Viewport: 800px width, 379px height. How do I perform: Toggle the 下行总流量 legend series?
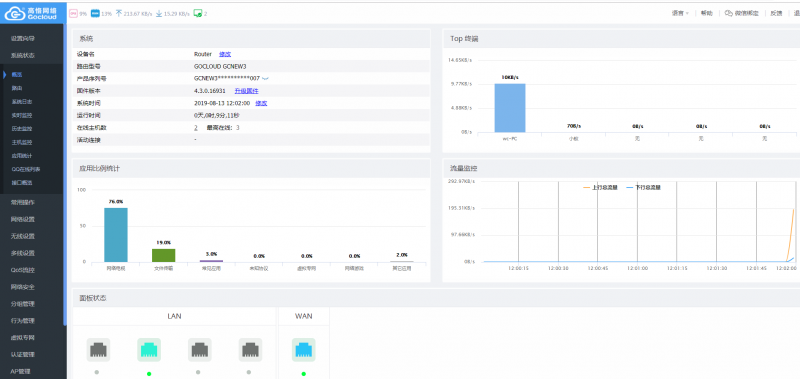(x=643, y=188)
